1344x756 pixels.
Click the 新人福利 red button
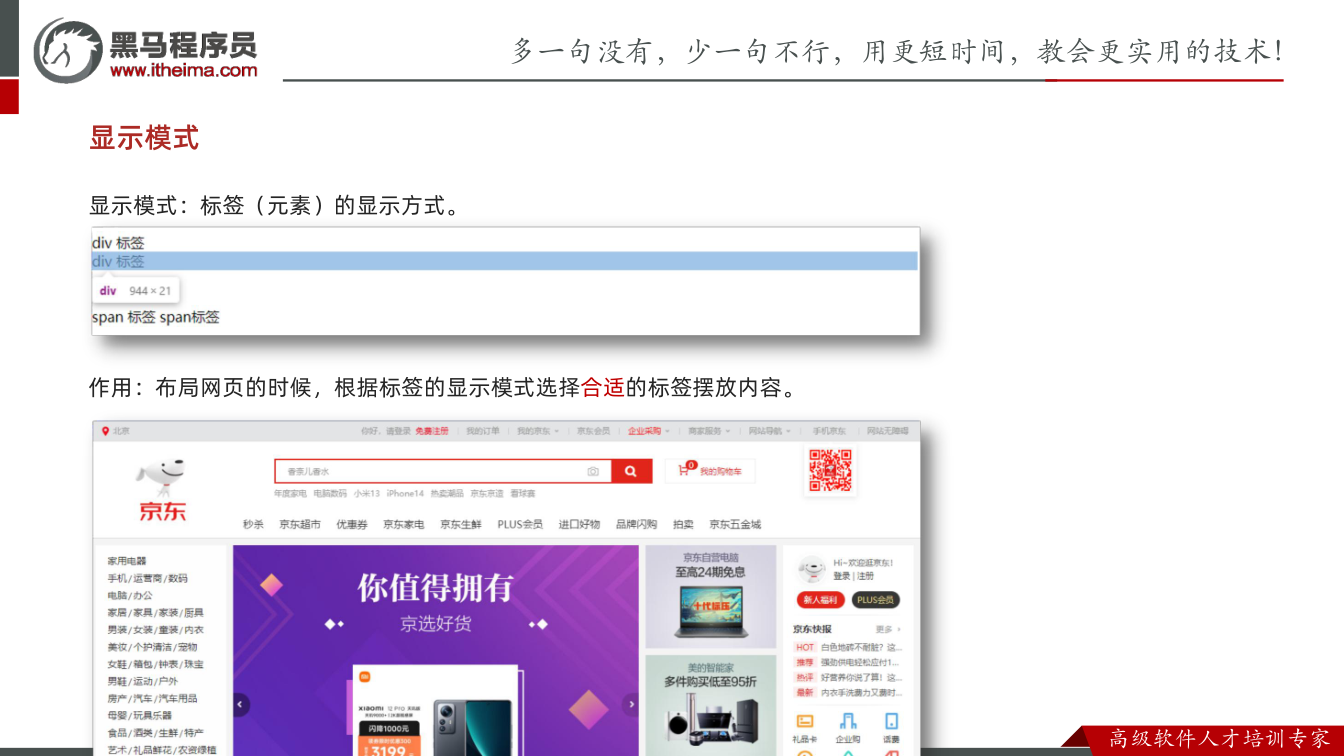point(820,600)
